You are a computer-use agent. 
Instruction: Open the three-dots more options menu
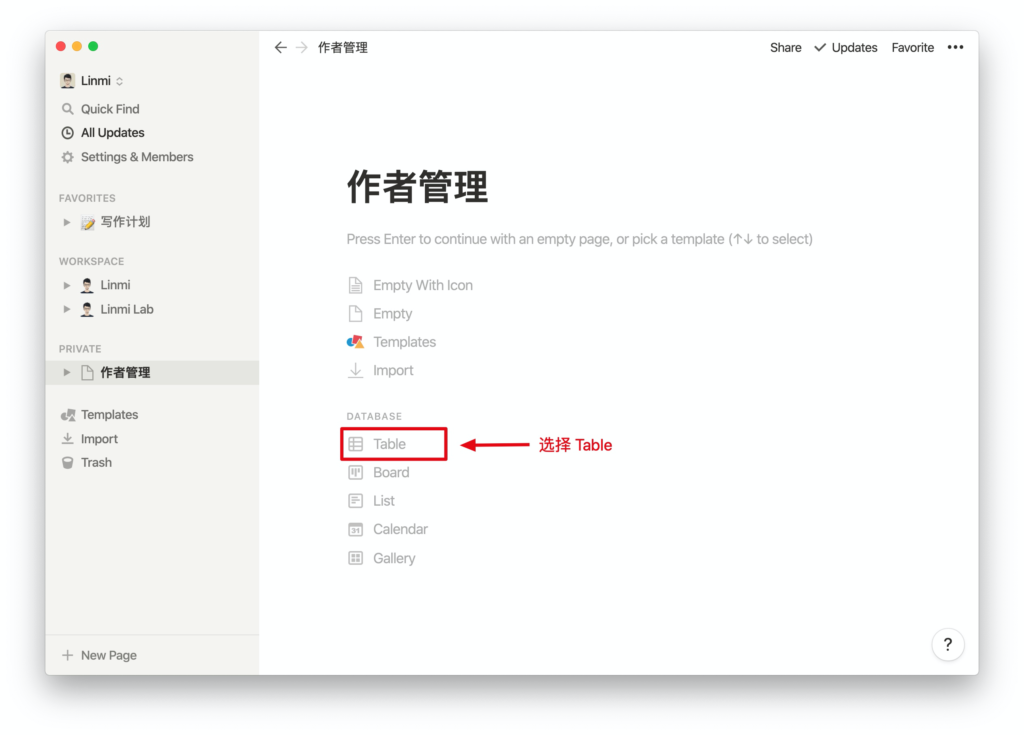pyautogui.click(x=955, y=47)
